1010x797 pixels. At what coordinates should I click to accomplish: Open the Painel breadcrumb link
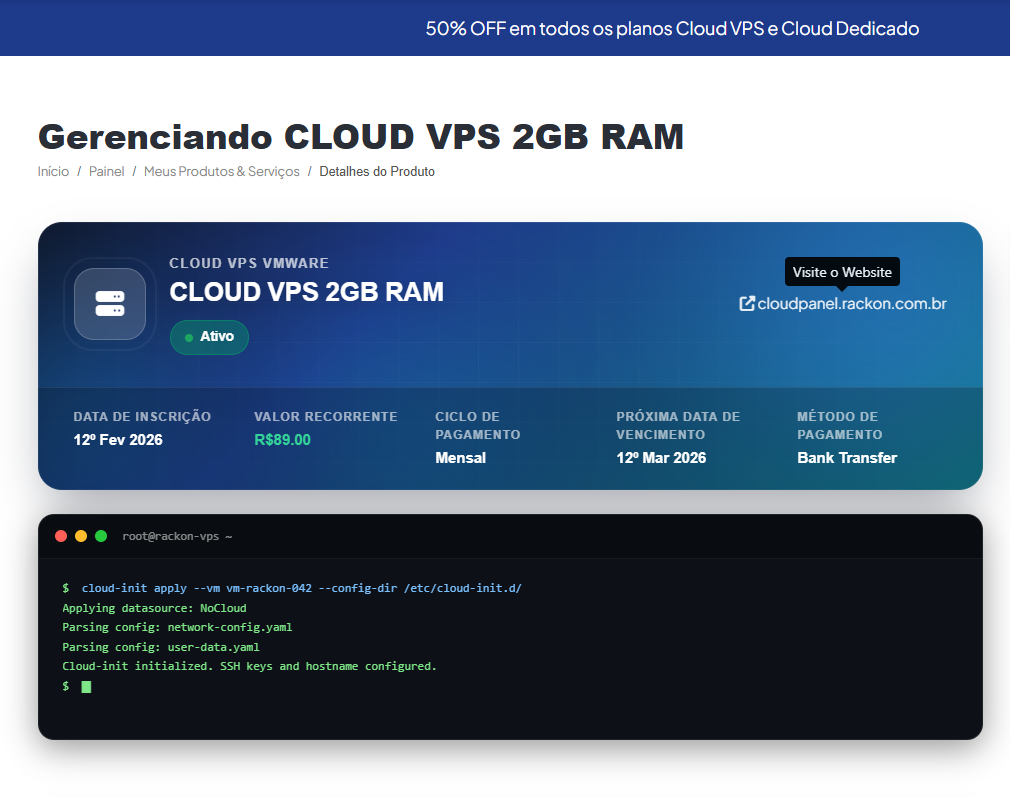click(x=106, y=172)
